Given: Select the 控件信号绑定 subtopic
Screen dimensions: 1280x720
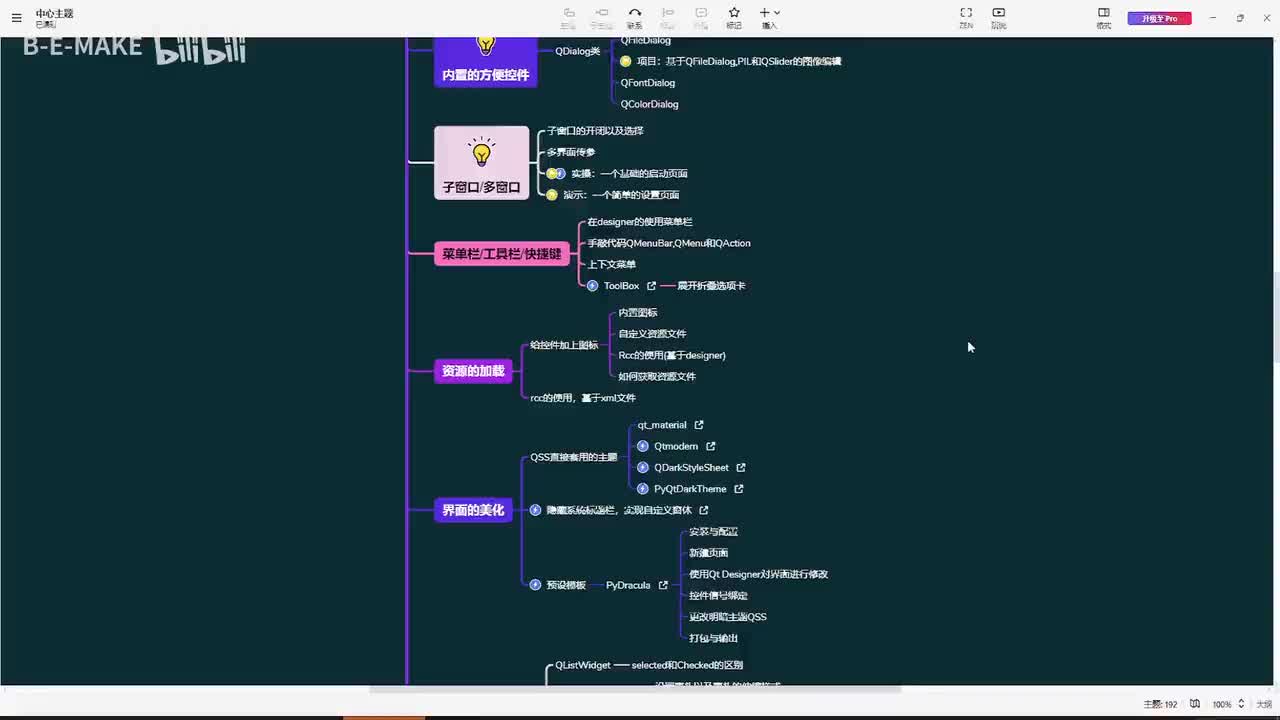Looking at the screenshot, I should 718,596.
